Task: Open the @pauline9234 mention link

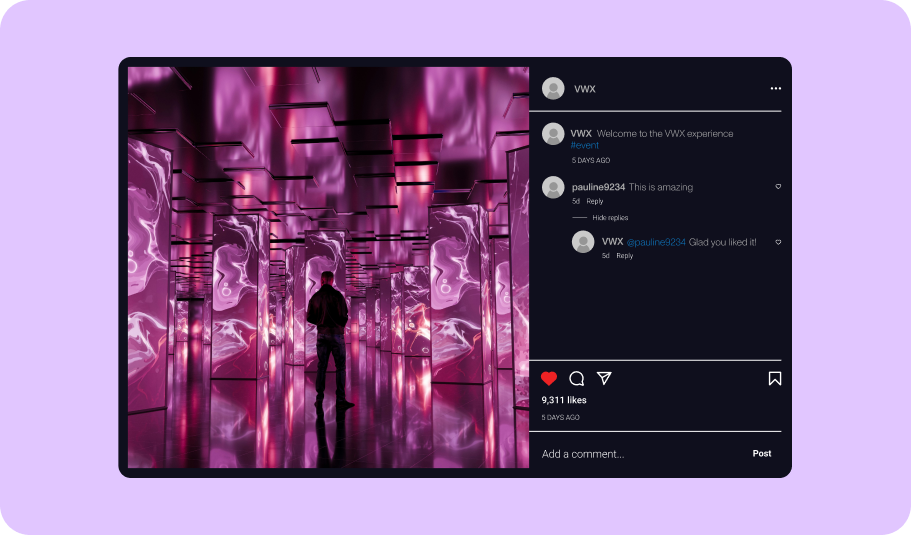Action: (x=656, y=242)
